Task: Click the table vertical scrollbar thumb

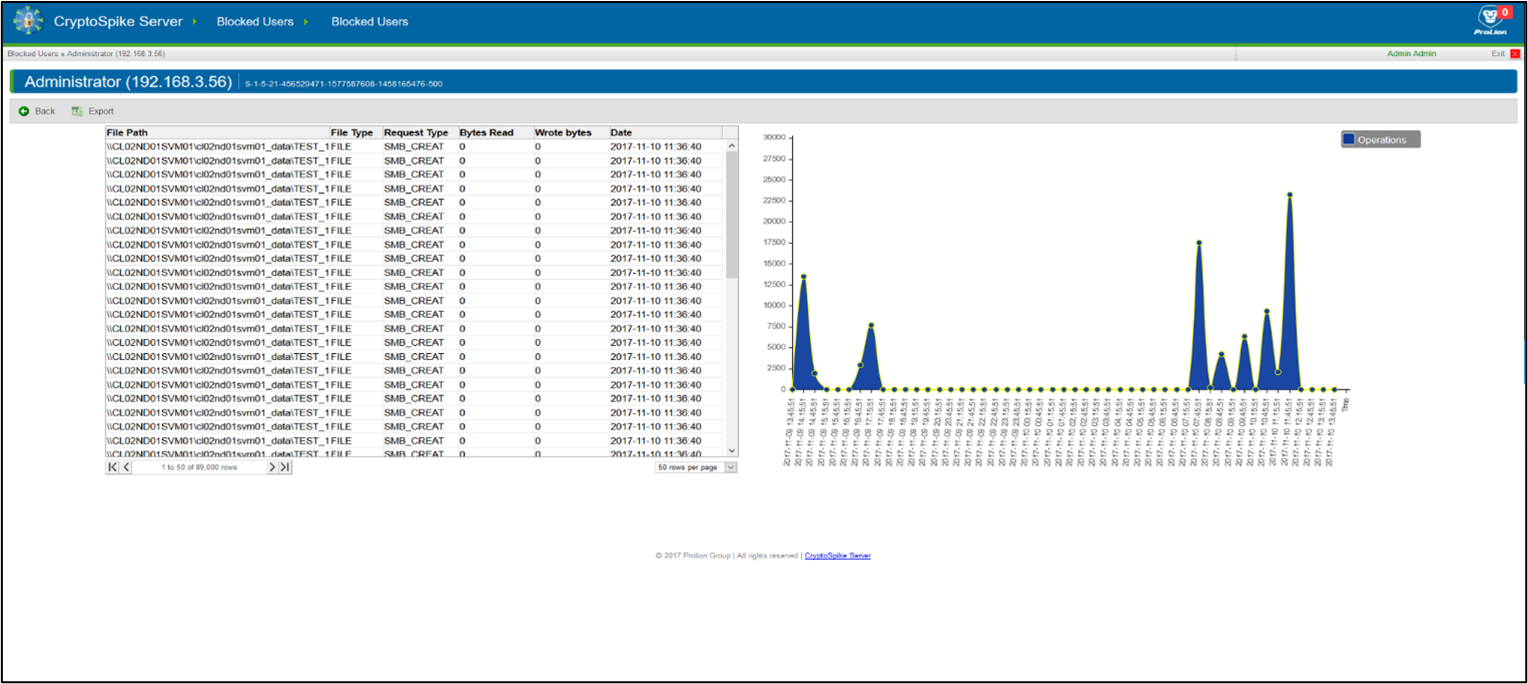Action: (x=731, y=214)
